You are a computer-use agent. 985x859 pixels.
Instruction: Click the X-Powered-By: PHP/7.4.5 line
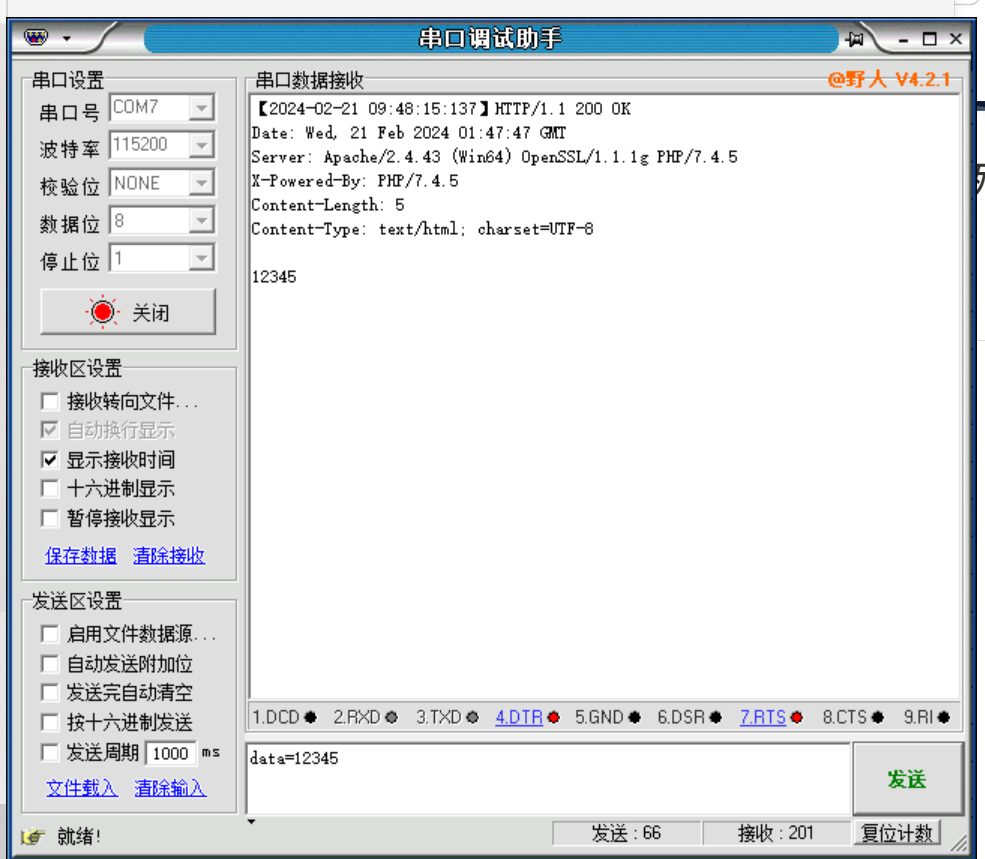coord(355,181)
